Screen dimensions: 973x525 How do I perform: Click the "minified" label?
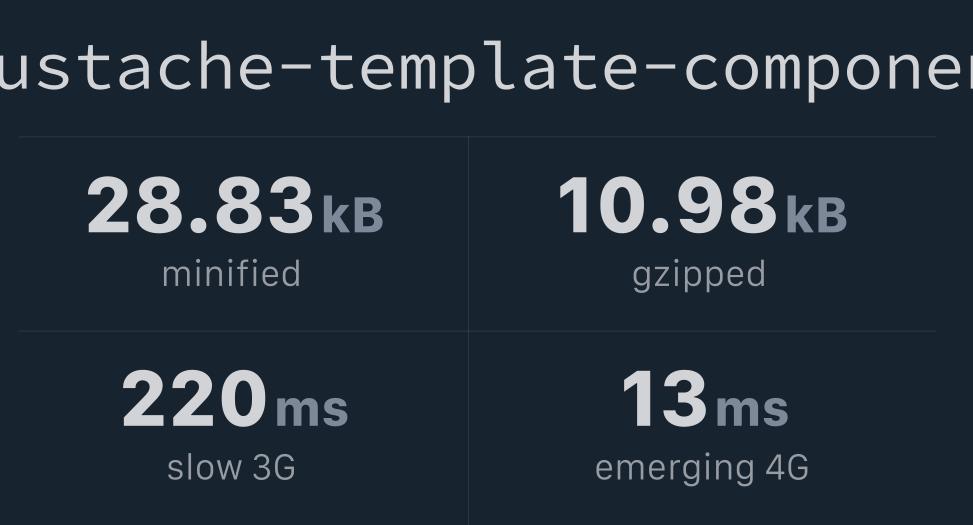click(231, 274)
